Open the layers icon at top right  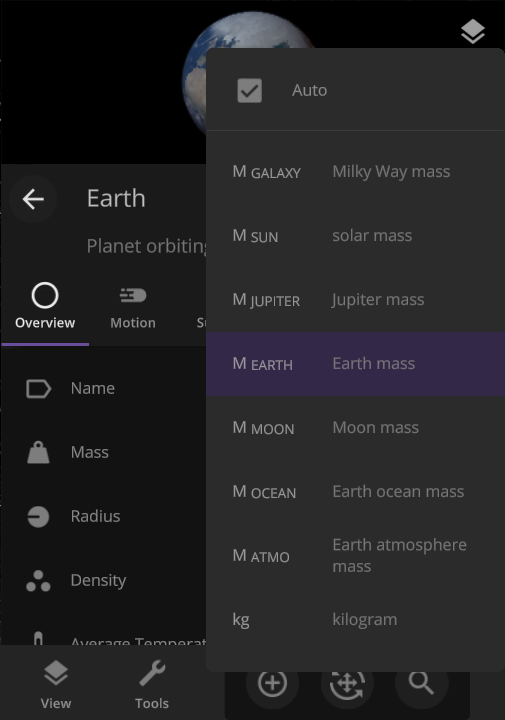click(x=472, y=31)
